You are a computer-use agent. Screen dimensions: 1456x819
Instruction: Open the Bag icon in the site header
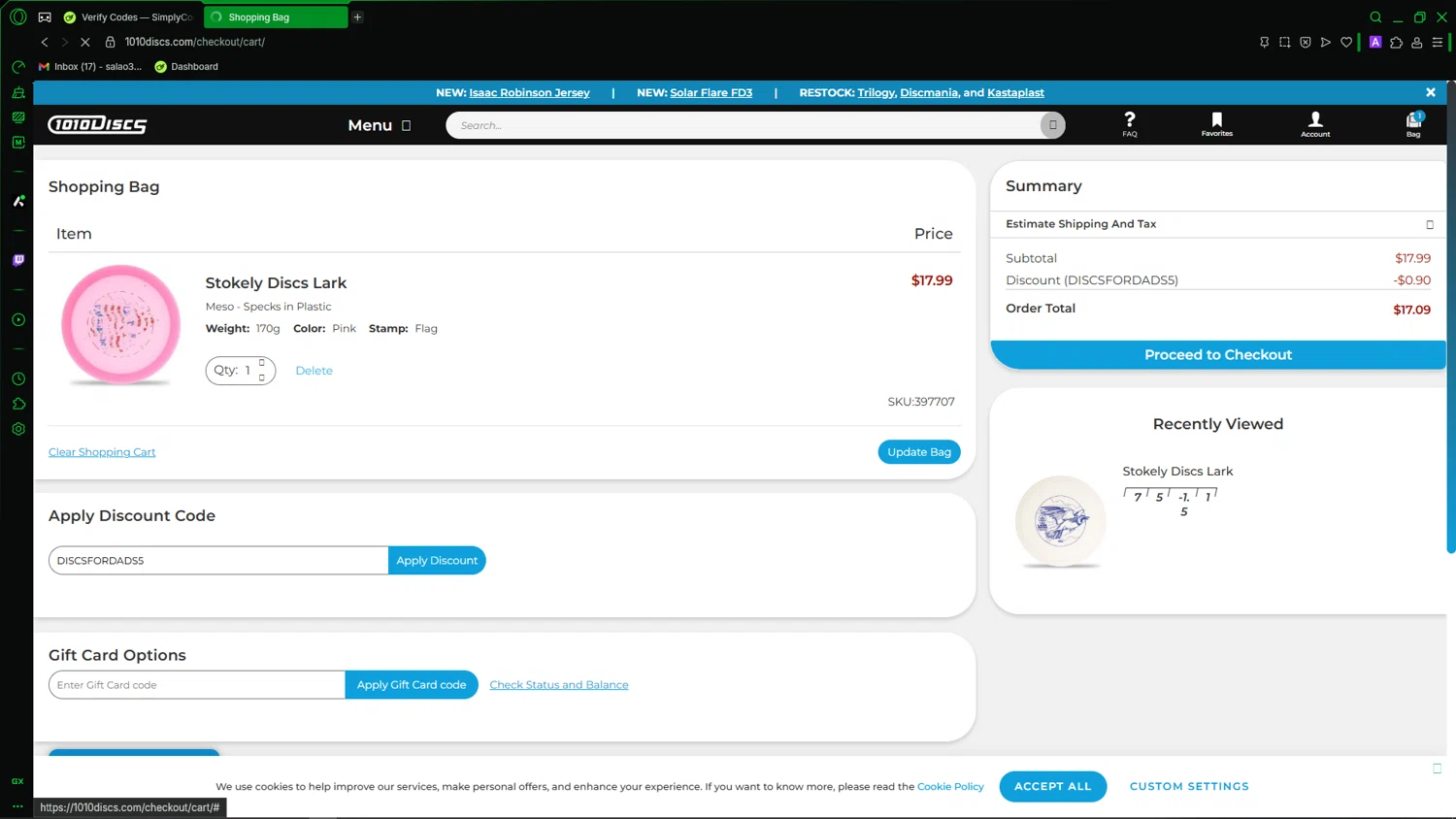coord(1413,124)
